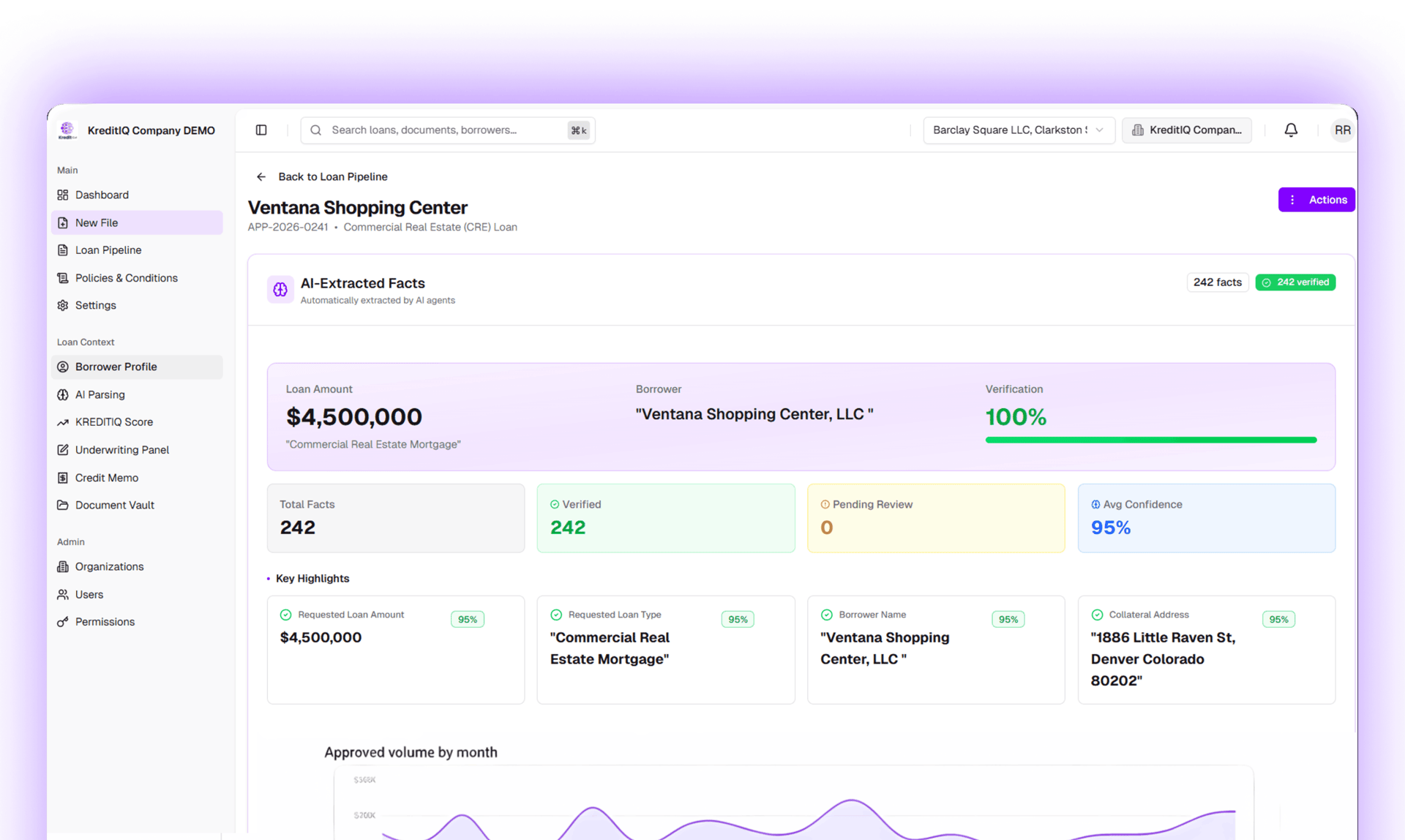Click the Document Vault folder icon
Screen dimensions: 1405x840
click(x=63, y=506)
